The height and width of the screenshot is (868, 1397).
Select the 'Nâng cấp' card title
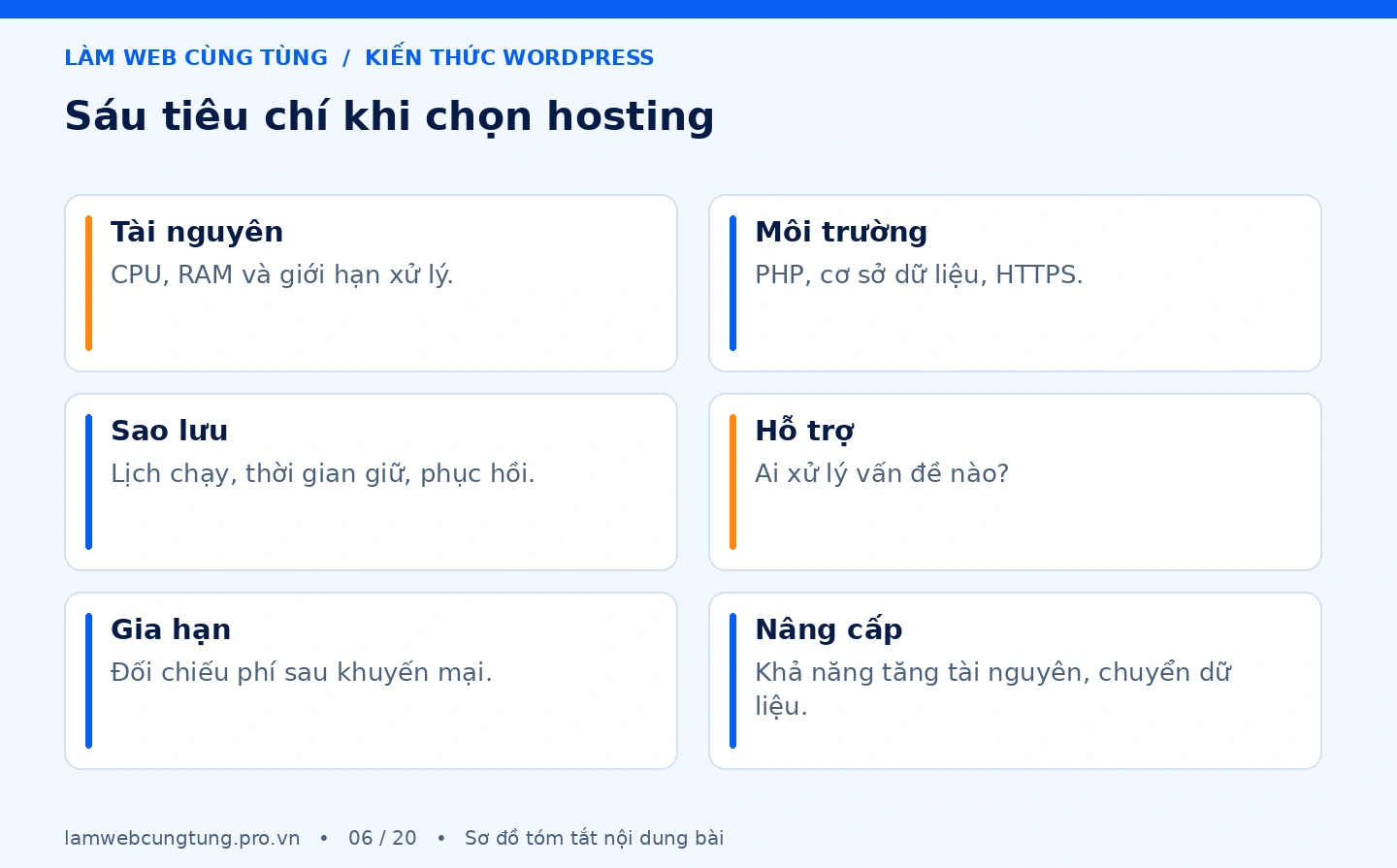pyautogui.click(x=828, y=630)
